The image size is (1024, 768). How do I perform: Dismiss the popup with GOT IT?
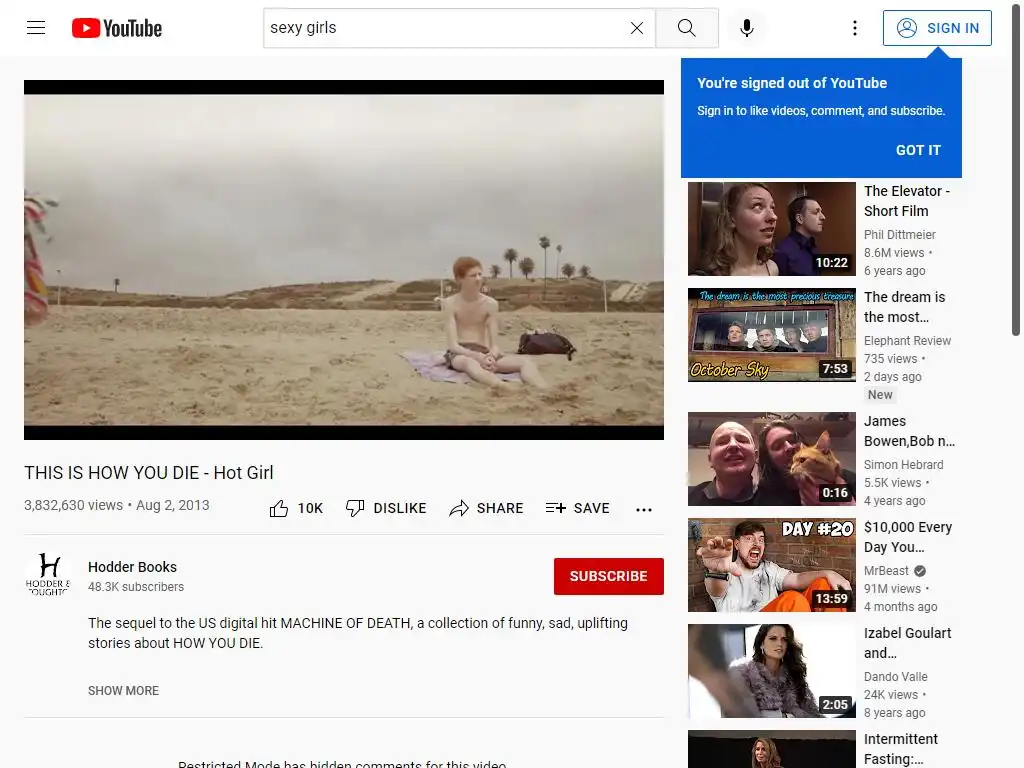918,150
